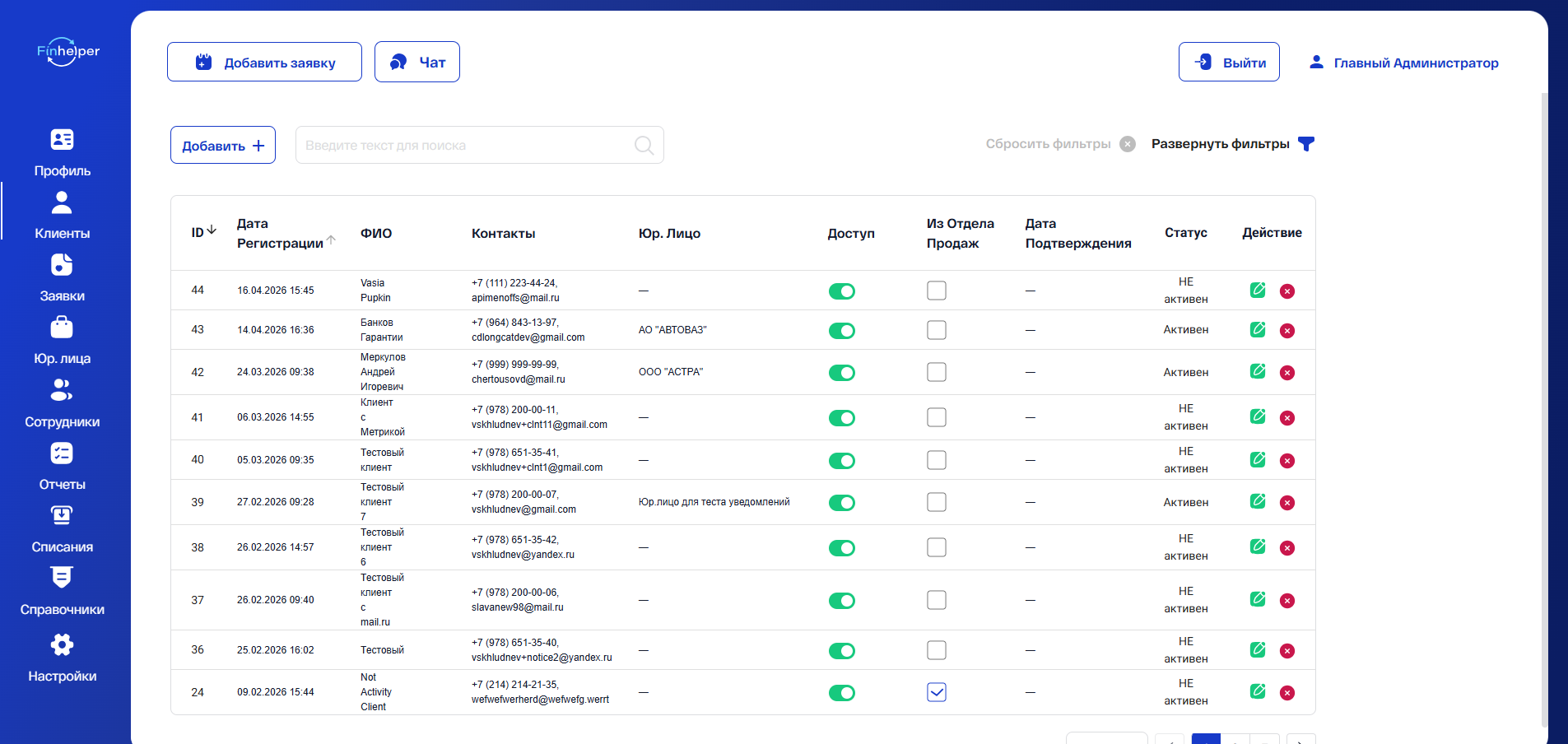Toggle access for АО "АВТОВАЗ" client

pos(842,331)
